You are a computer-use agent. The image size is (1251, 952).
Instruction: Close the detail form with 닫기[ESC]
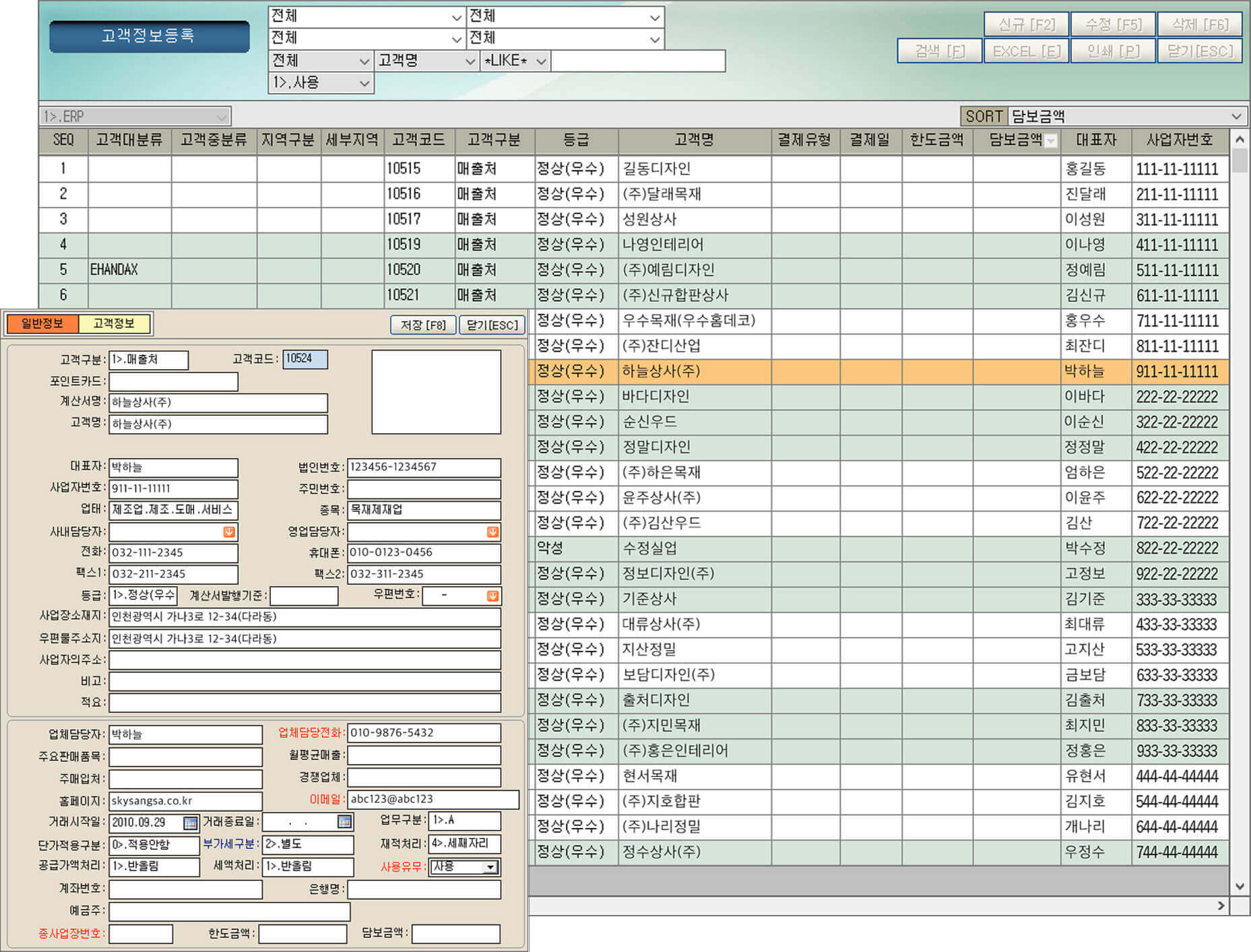click(492, 325)
